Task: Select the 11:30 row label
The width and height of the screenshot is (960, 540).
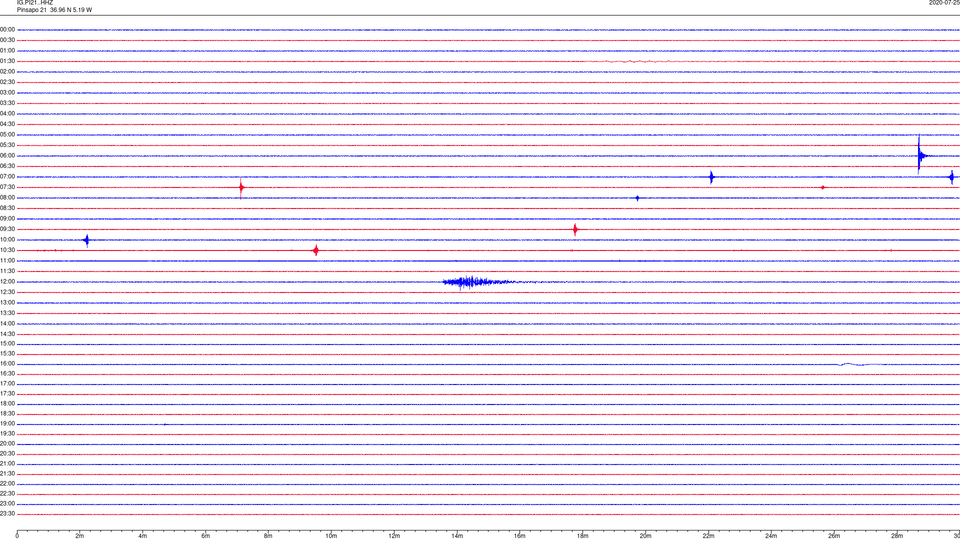Action: click(x=7, y=271)
